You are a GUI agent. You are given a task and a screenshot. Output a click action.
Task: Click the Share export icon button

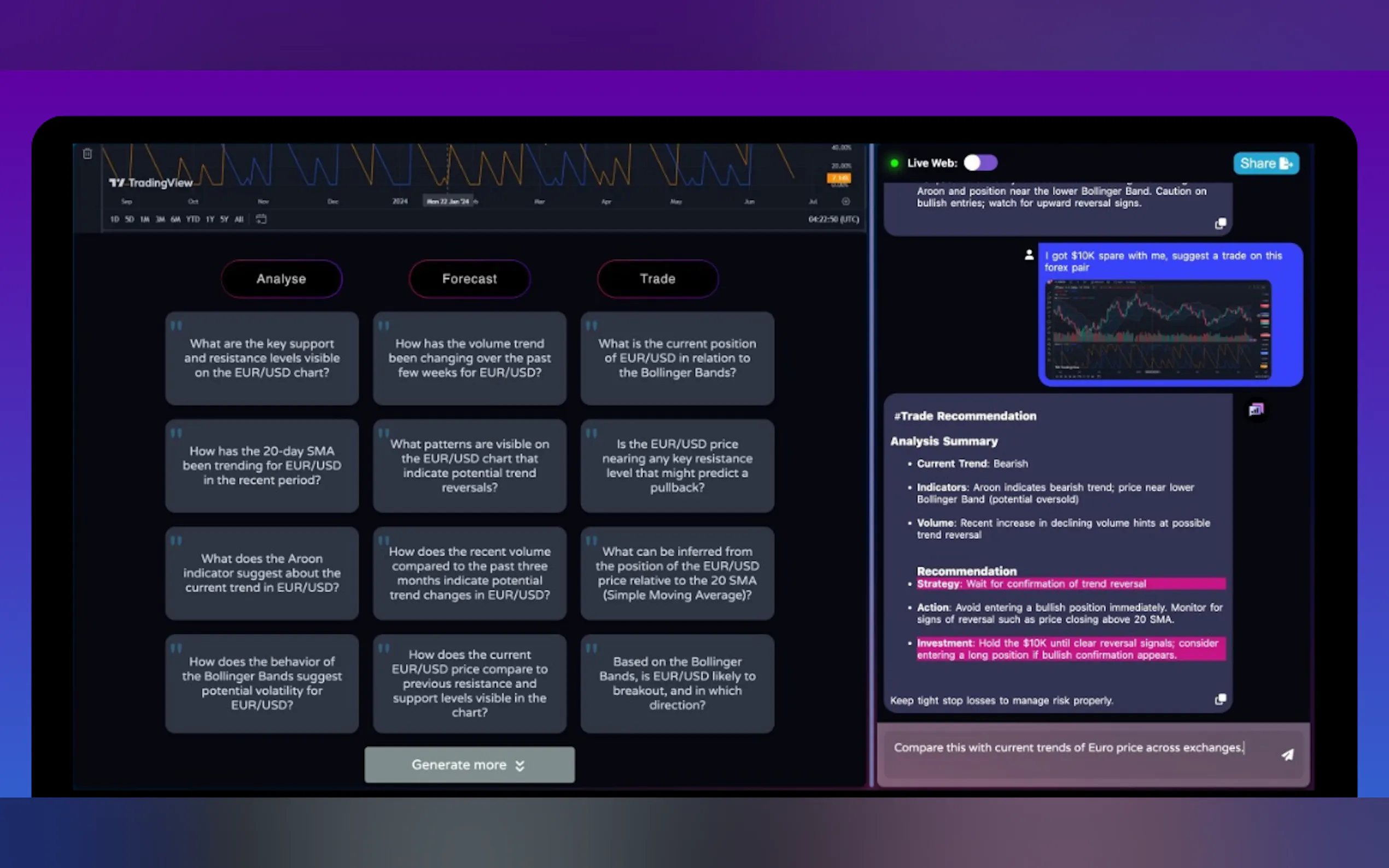pos(1265,163)
